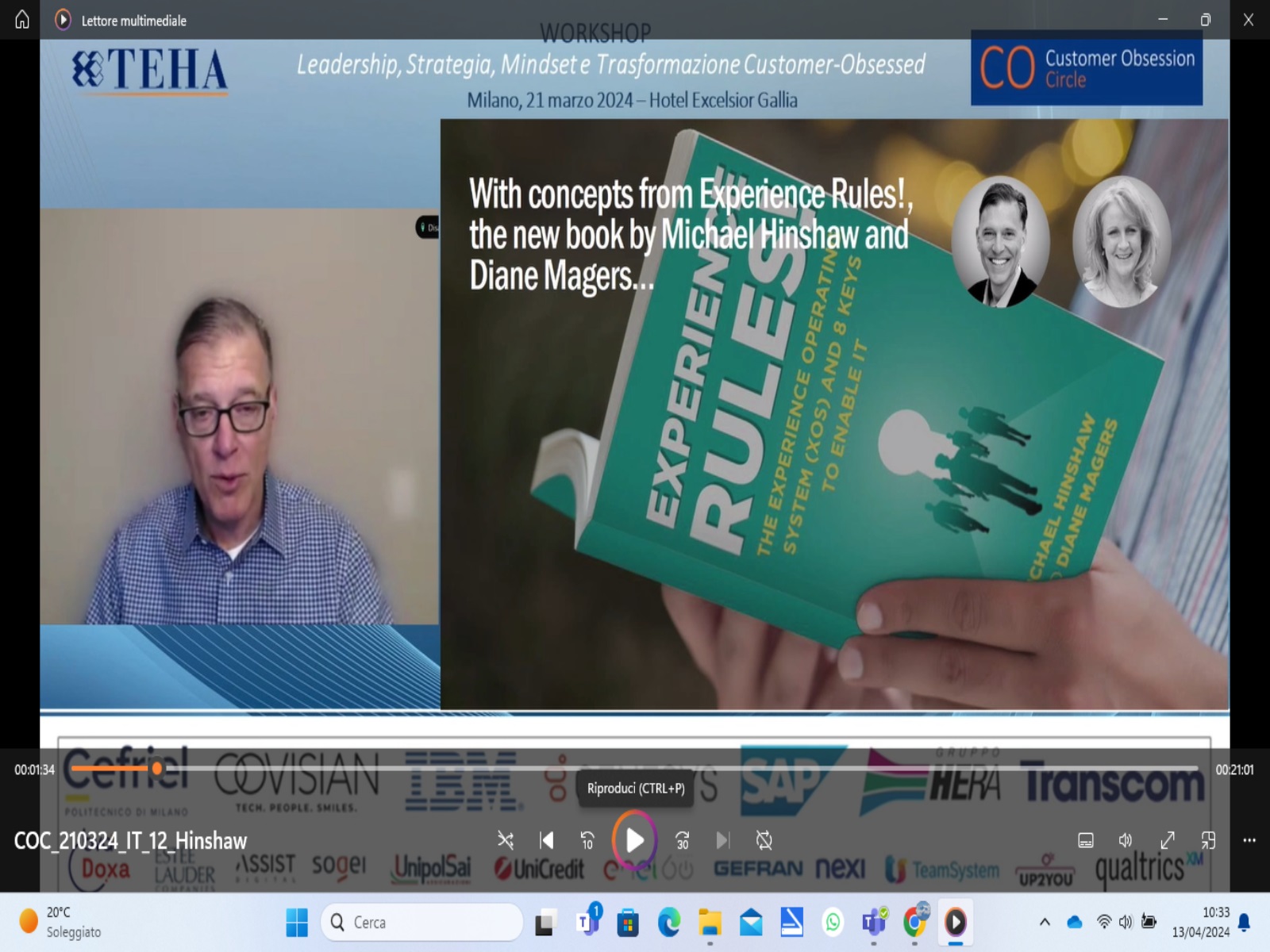Open Wi-Fi network settings in tray
This screenshot has width=1270, height=952.
(x=1104, y=922)
